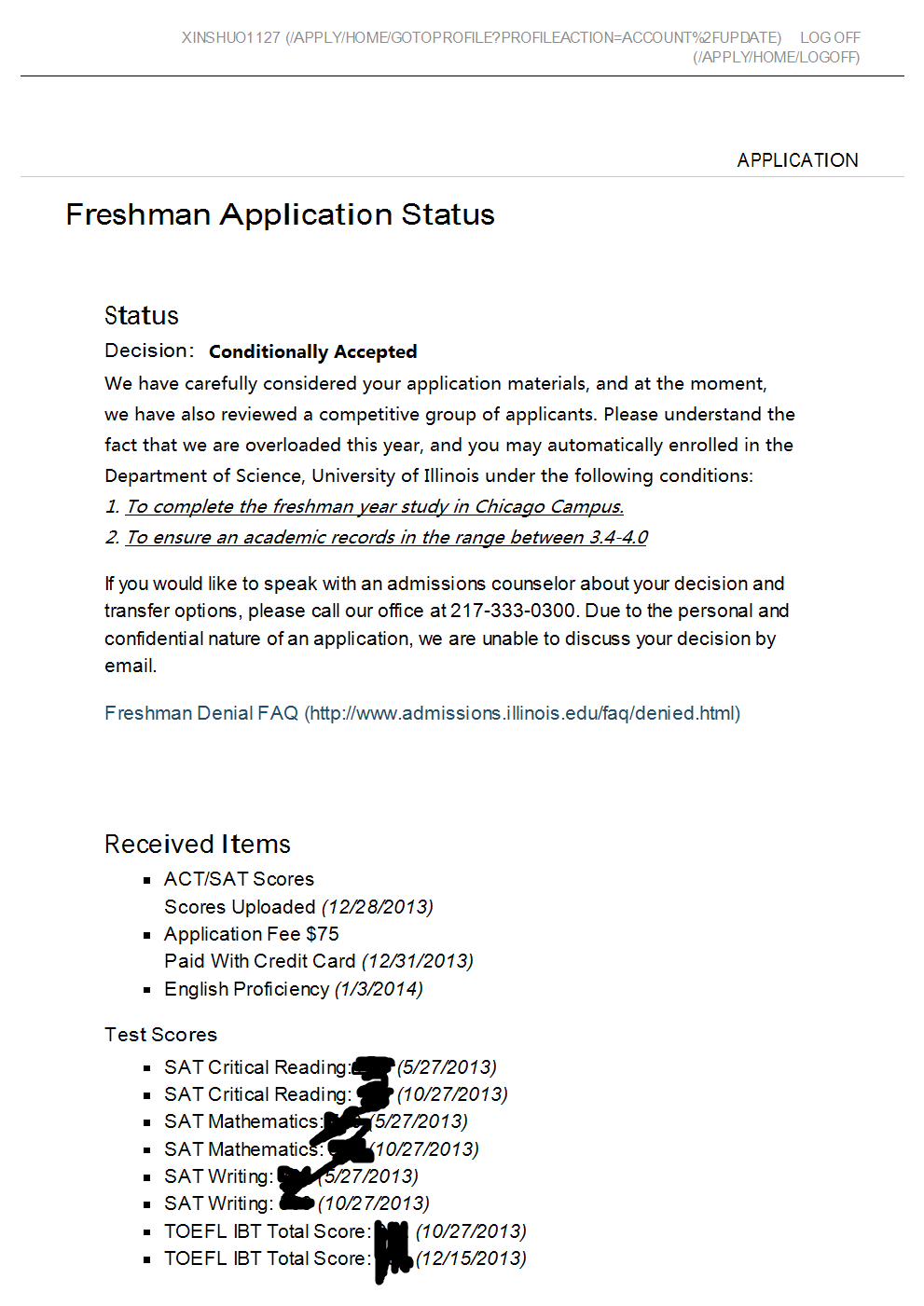The width and height of the screenshot is (924, 1306).
Task: Click TOEFL IBT Total Score dated 12/15/2013
Action: tap(267, 1258)
